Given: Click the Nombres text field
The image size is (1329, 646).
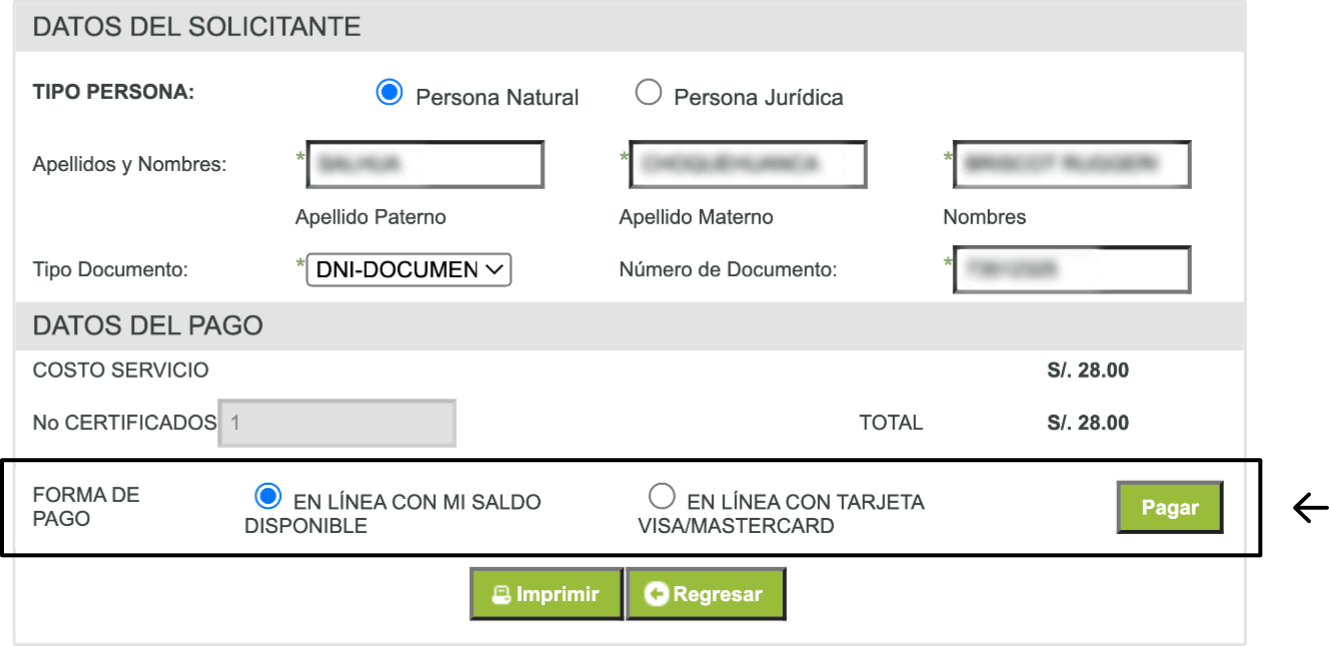Looking at the screenshot, I should [1071, 165].
